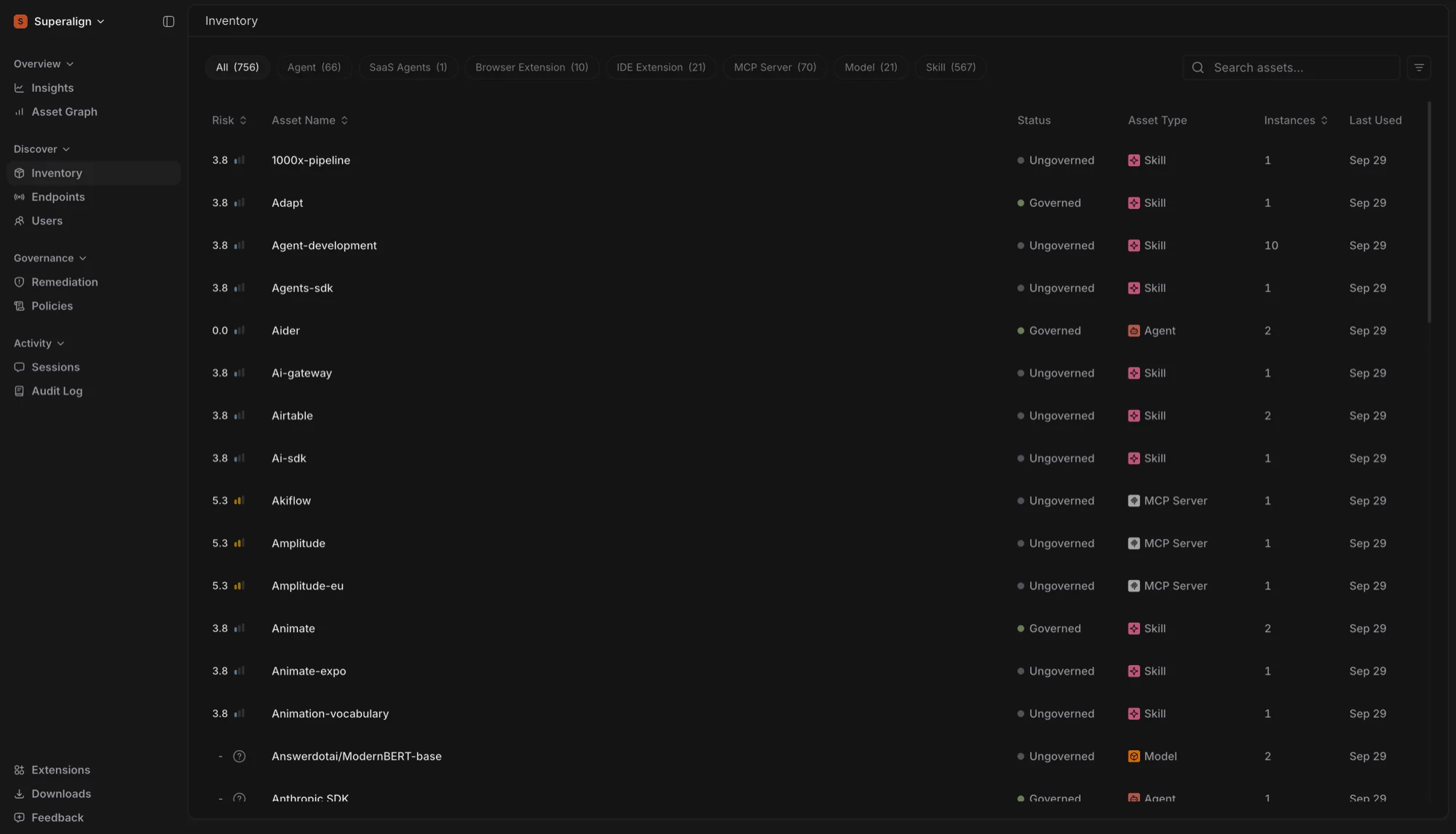Viewport: 1456px width, 834px height.
Task: Sort by the Instances column
Action: coord(1296,121)
